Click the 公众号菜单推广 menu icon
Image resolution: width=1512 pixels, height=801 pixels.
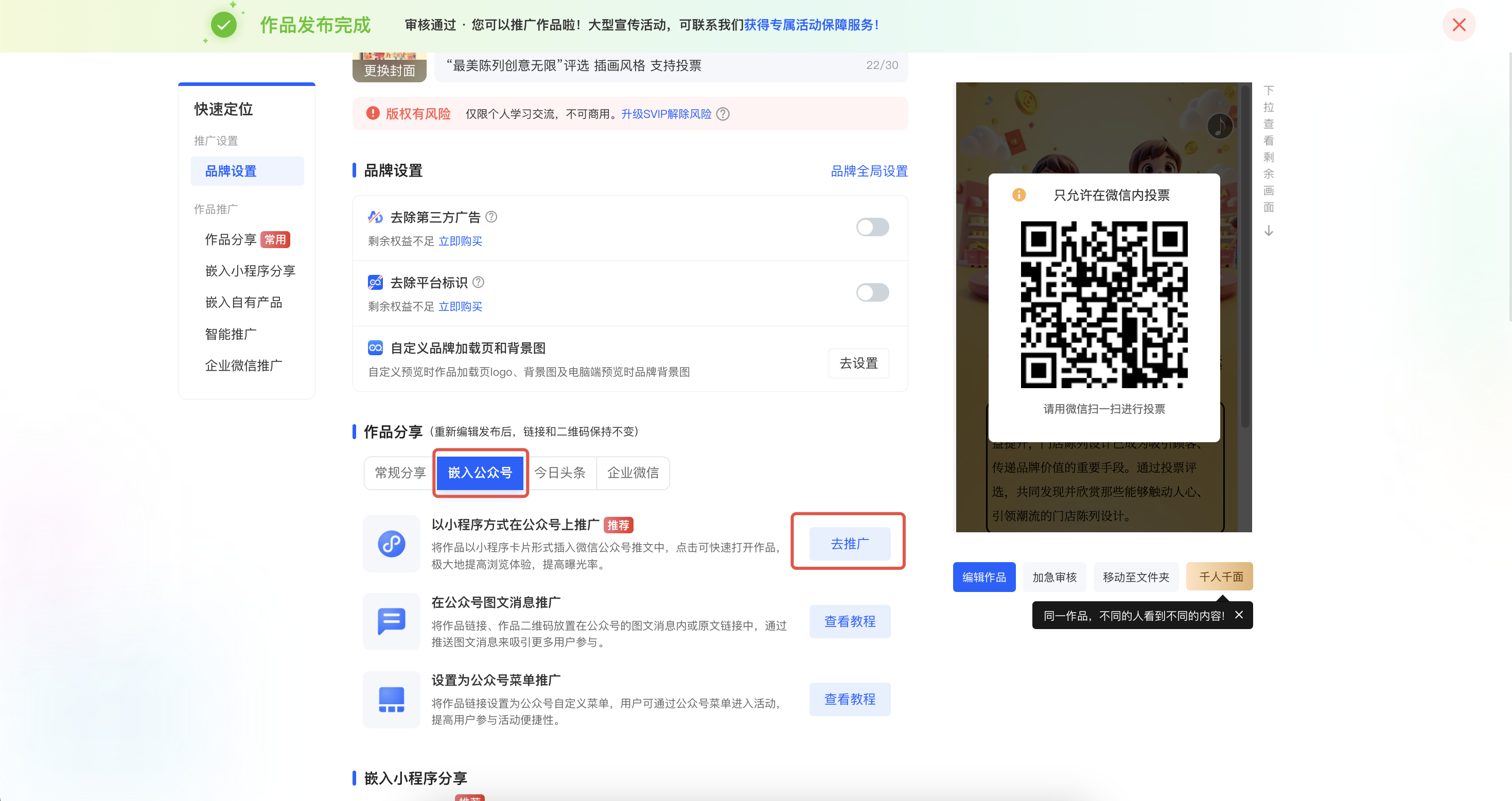[392, 700]
